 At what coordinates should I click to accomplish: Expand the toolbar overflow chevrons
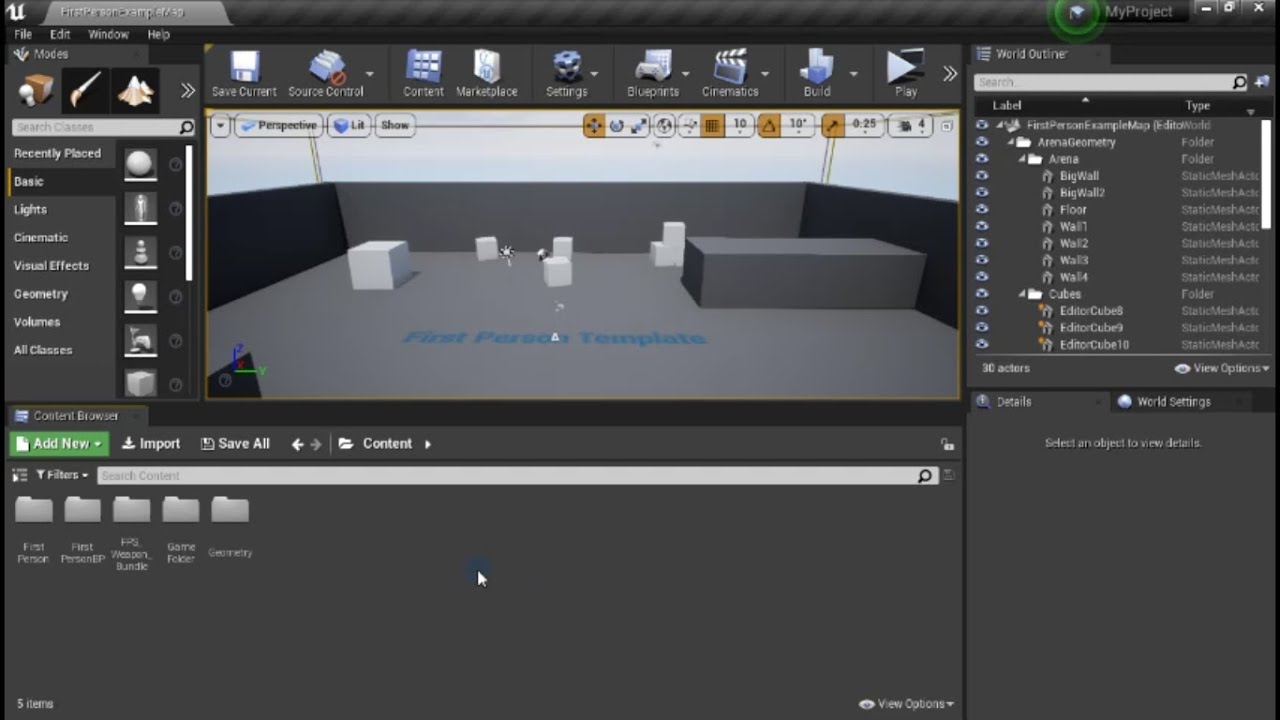(x=950, y=74)
